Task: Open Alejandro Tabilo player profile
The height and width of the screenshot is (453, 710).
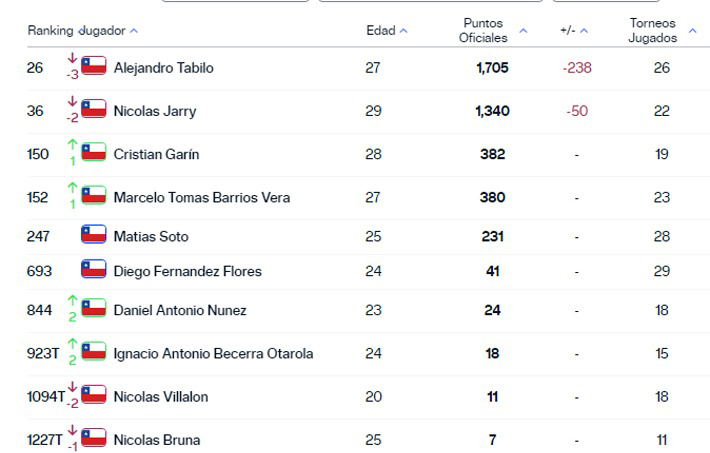Action: (163, 68)
